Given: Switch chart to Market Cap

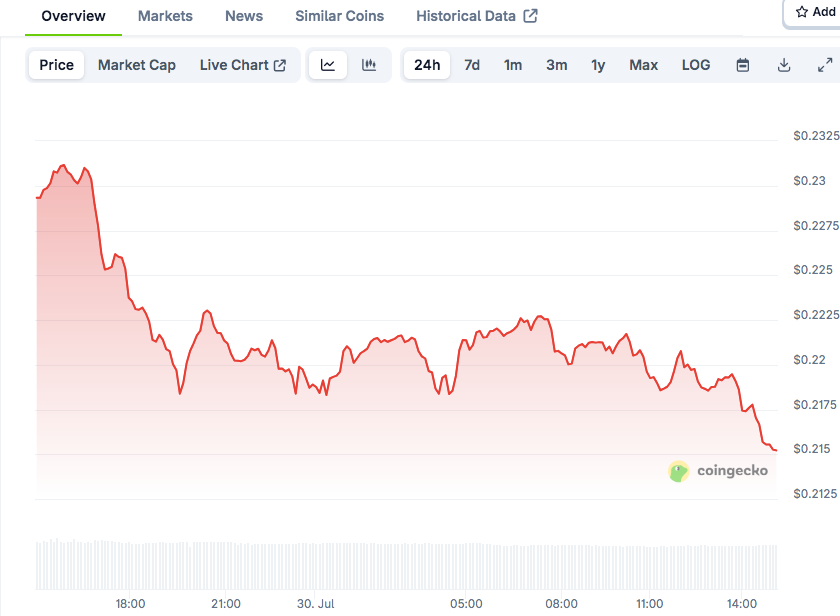Looking at the screenshot, I should pos(137,65).
